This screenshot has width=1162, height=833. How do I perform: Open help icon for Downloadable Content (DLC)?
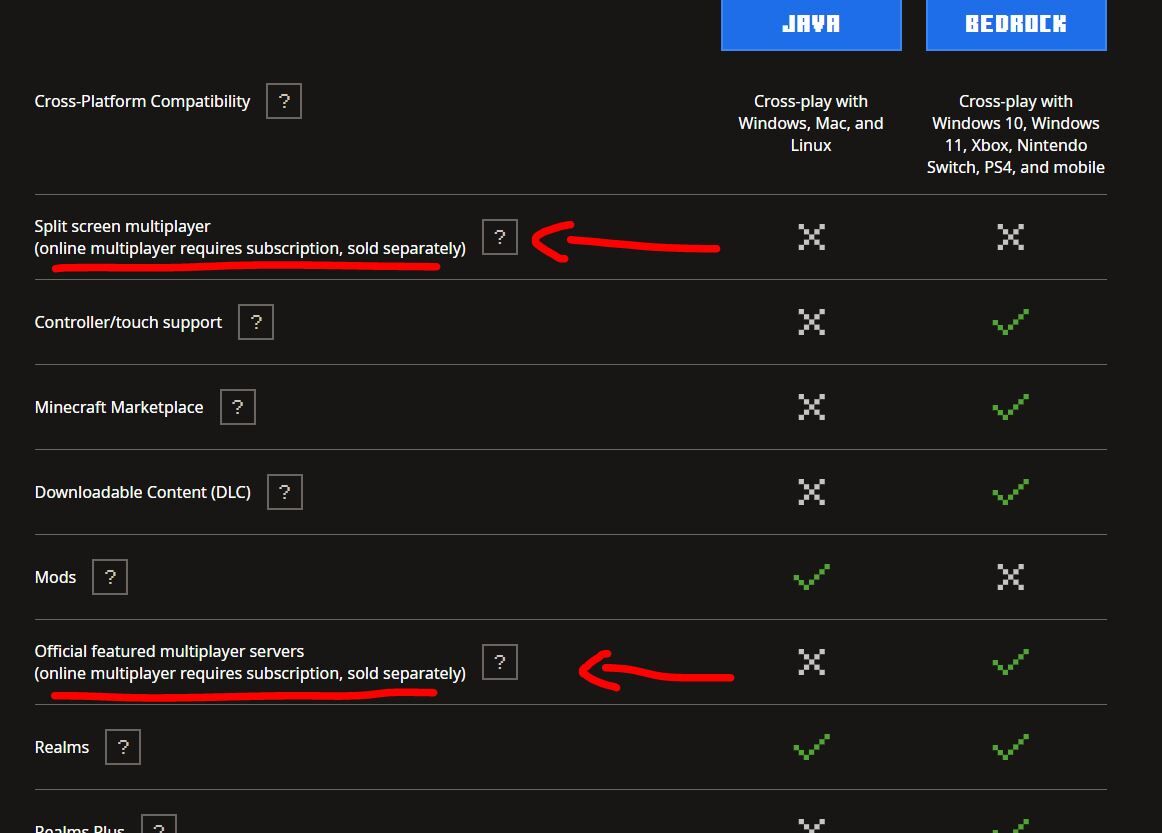[285, 492]
